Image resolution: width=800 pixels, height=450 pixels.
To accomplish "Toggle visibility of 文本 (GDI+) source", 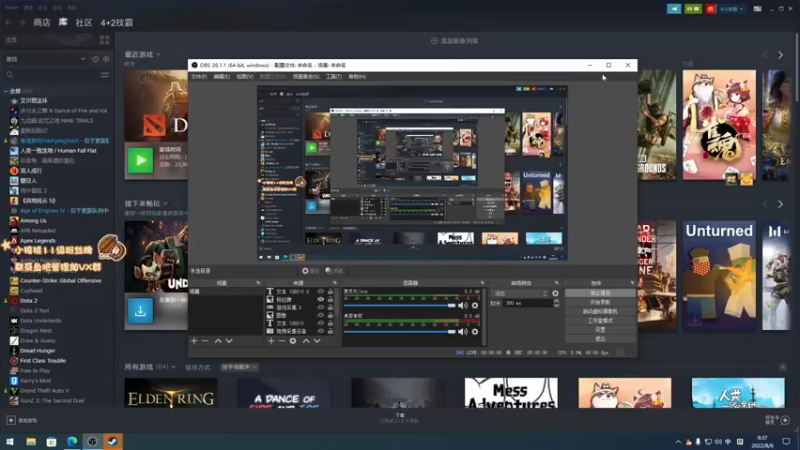I will (x=320, y=323).
